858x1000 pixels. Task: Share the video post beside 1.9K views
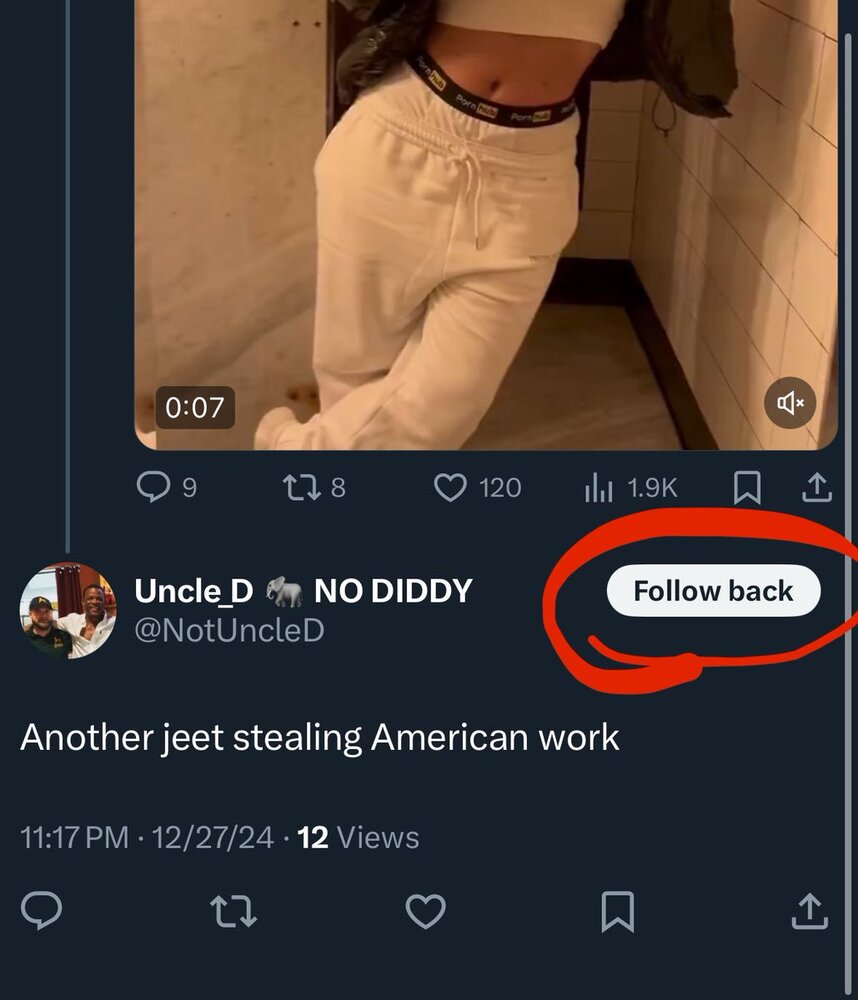pyautogui.click(x=816, y=487)
